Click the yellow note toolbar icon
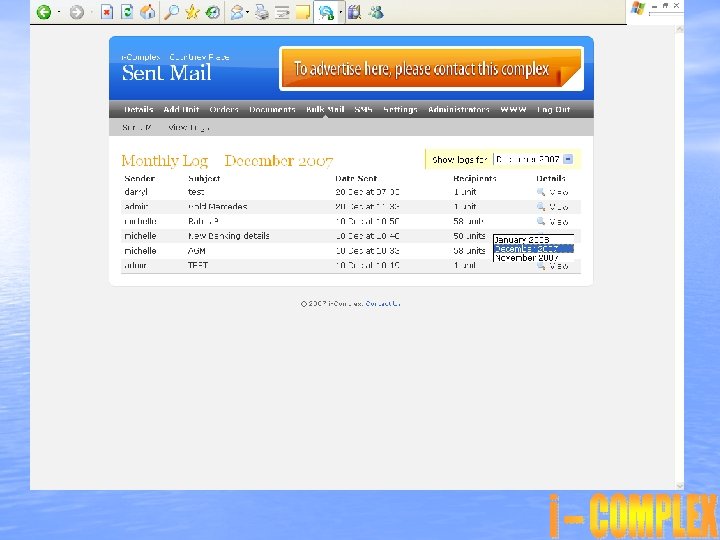The width and height of the screenshot is (720, 540). 303,12
